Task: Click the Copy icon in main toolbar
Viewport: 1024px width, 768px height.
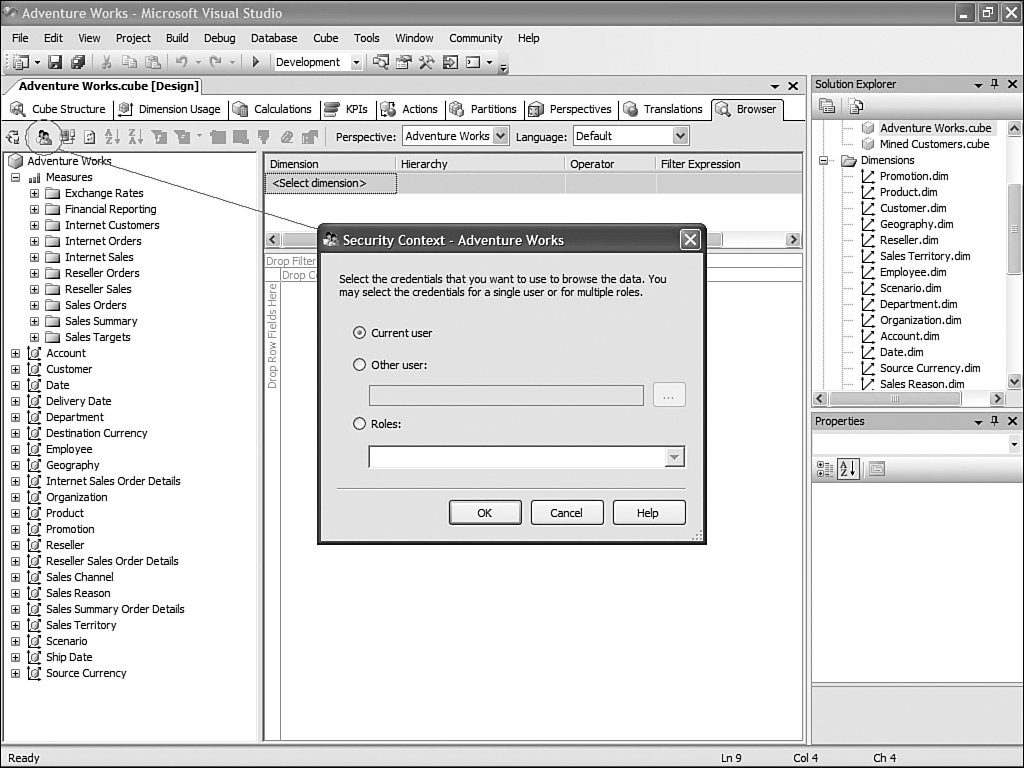Action: click(129, 62)
